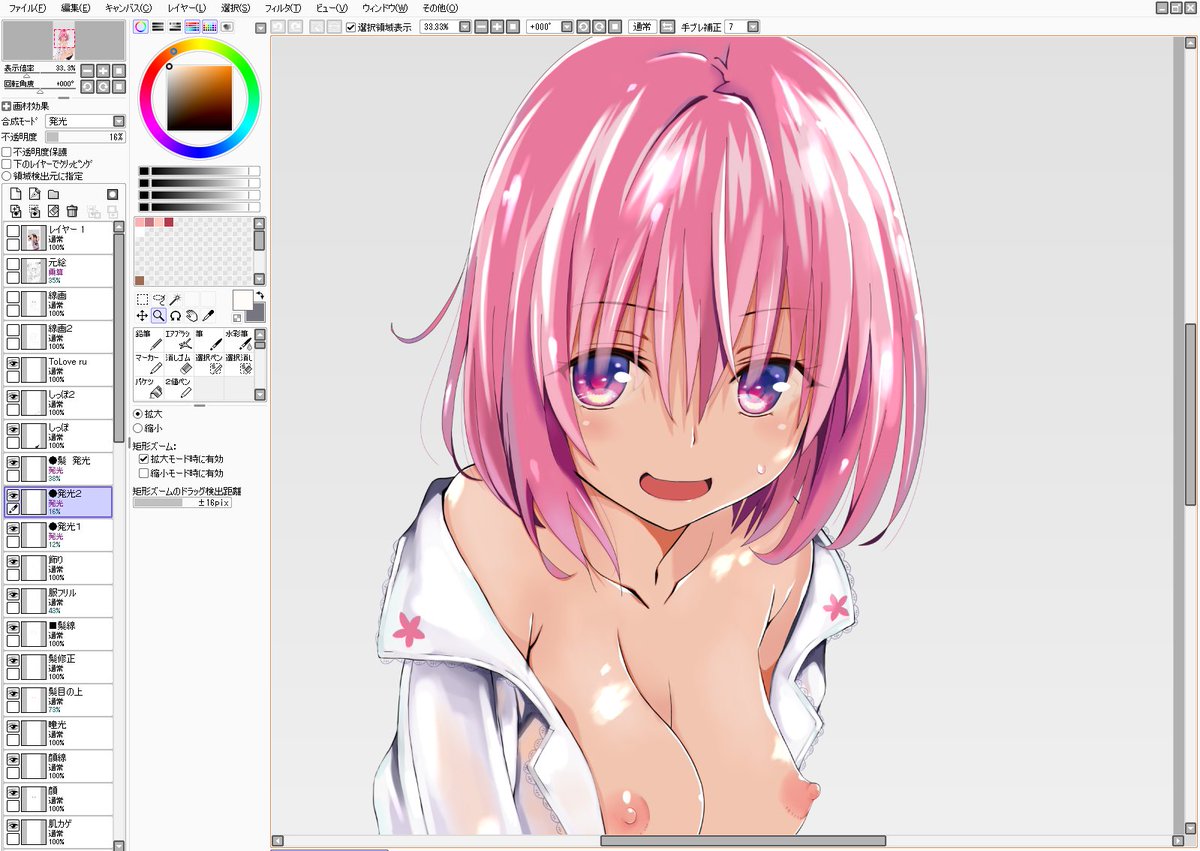Image resolution: width=1200 pixels, height=851 pixels.
Task: Adjust the layer 不透明度 opacity slider
Action: pos(85,136)
